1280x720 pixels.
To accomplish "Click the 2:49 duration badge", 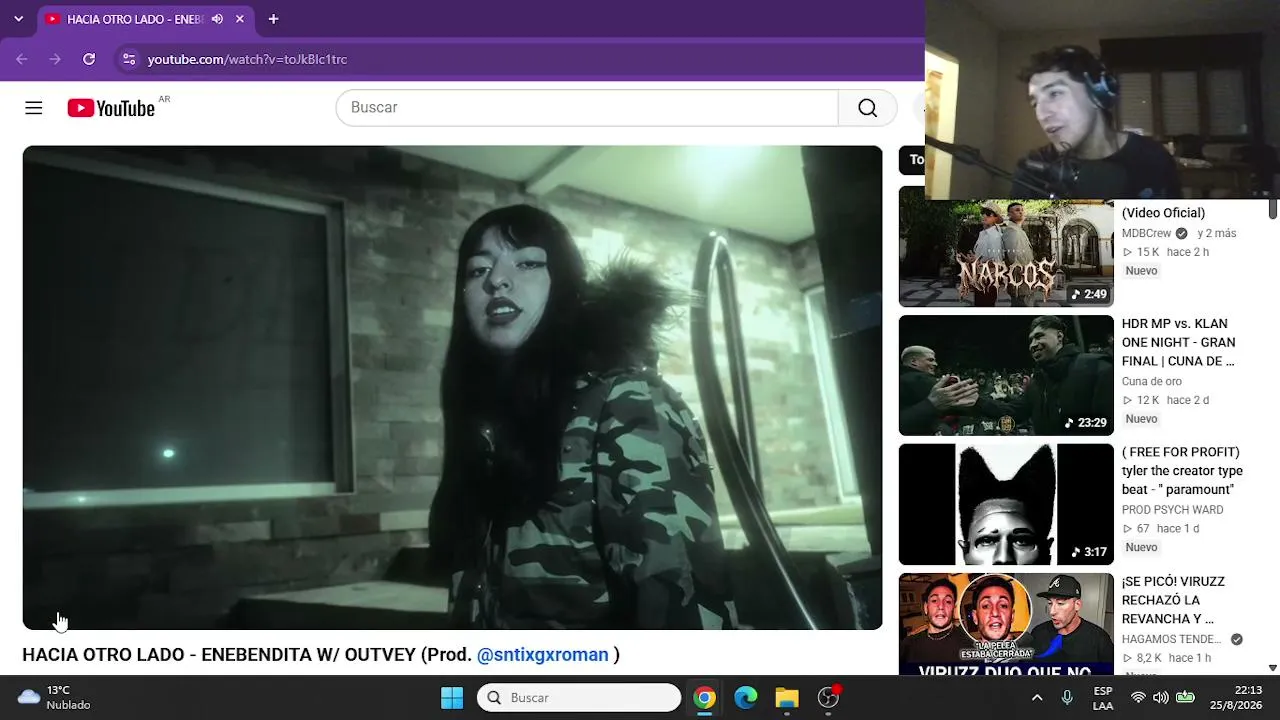I will (x=1089, y=294).
